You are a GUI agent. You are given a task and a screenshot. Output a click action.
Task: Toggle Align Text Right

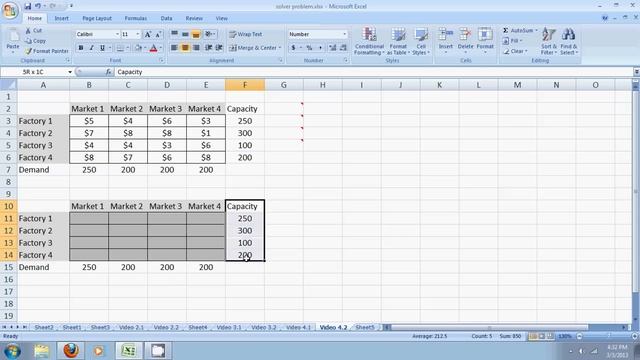(196, 48)
